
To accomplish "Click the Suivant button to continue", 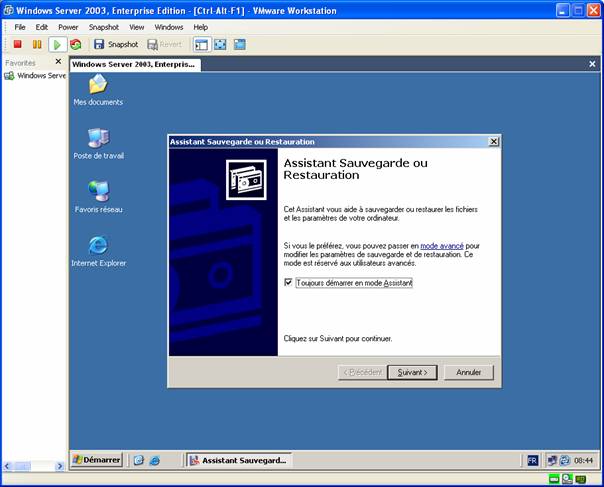I will [412, 372].
